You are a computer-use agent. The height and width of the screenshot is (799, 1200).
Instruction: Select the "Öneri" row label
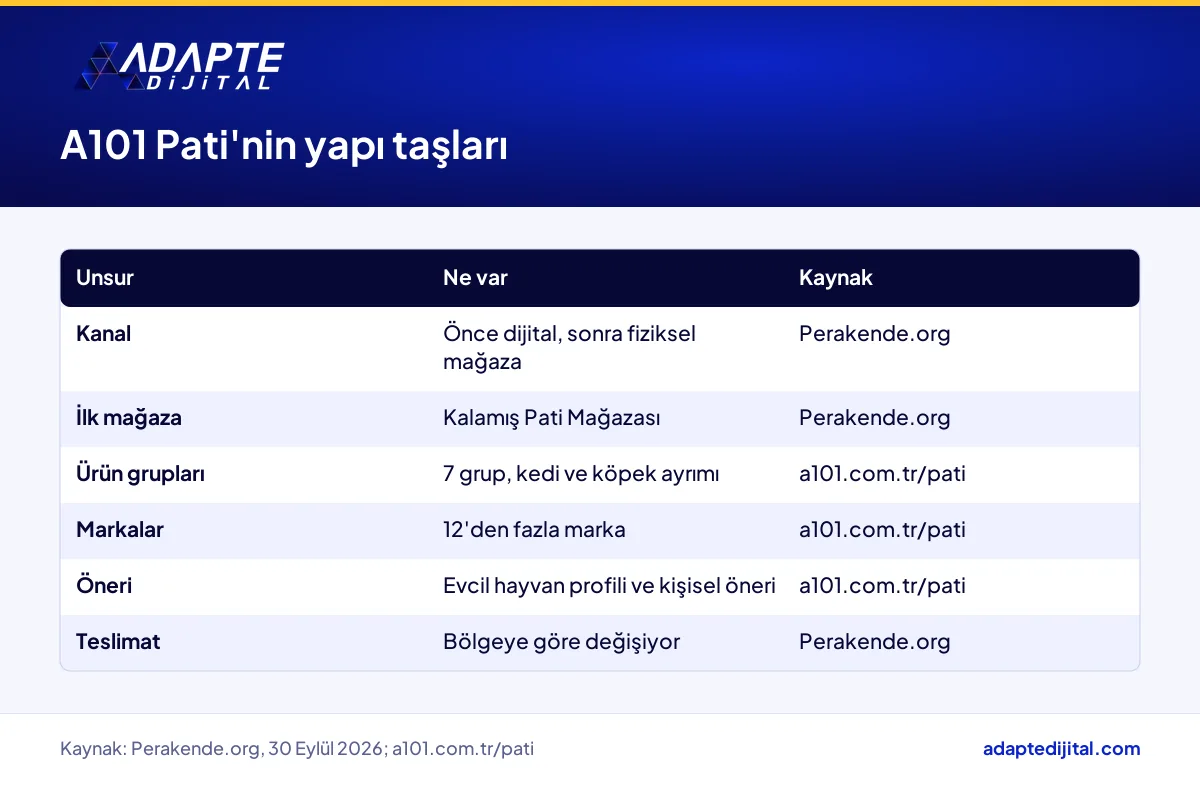coord(104,586)
